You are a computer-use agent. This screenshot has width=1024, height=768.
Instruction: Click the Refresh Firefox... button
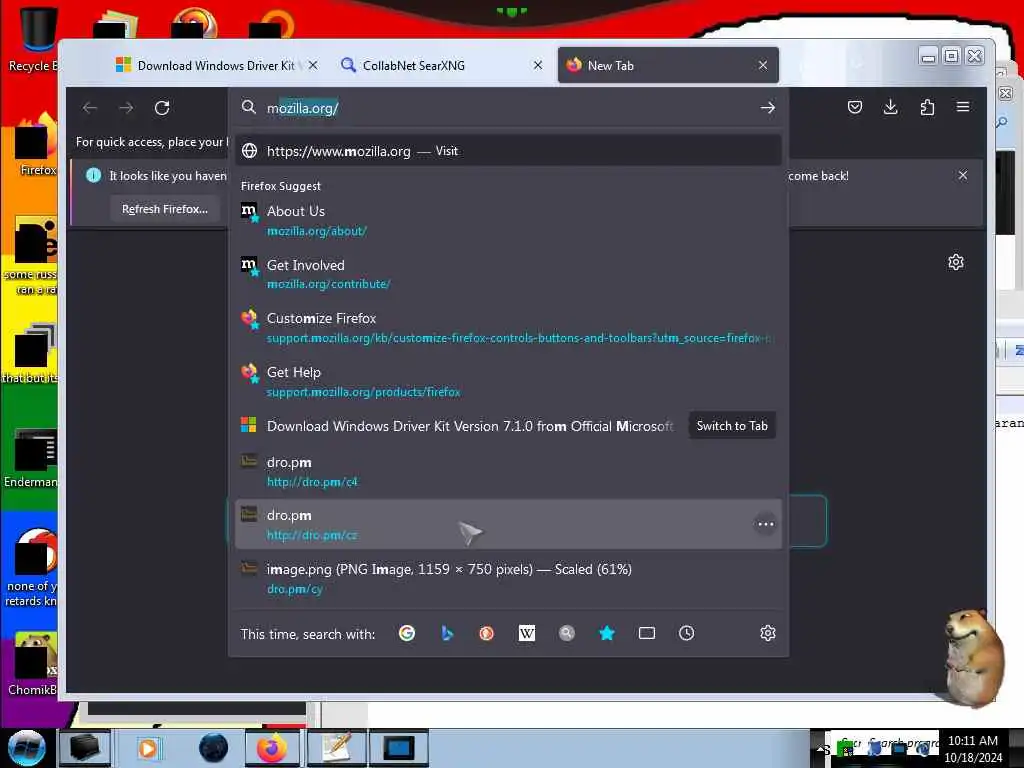(165, 209)
